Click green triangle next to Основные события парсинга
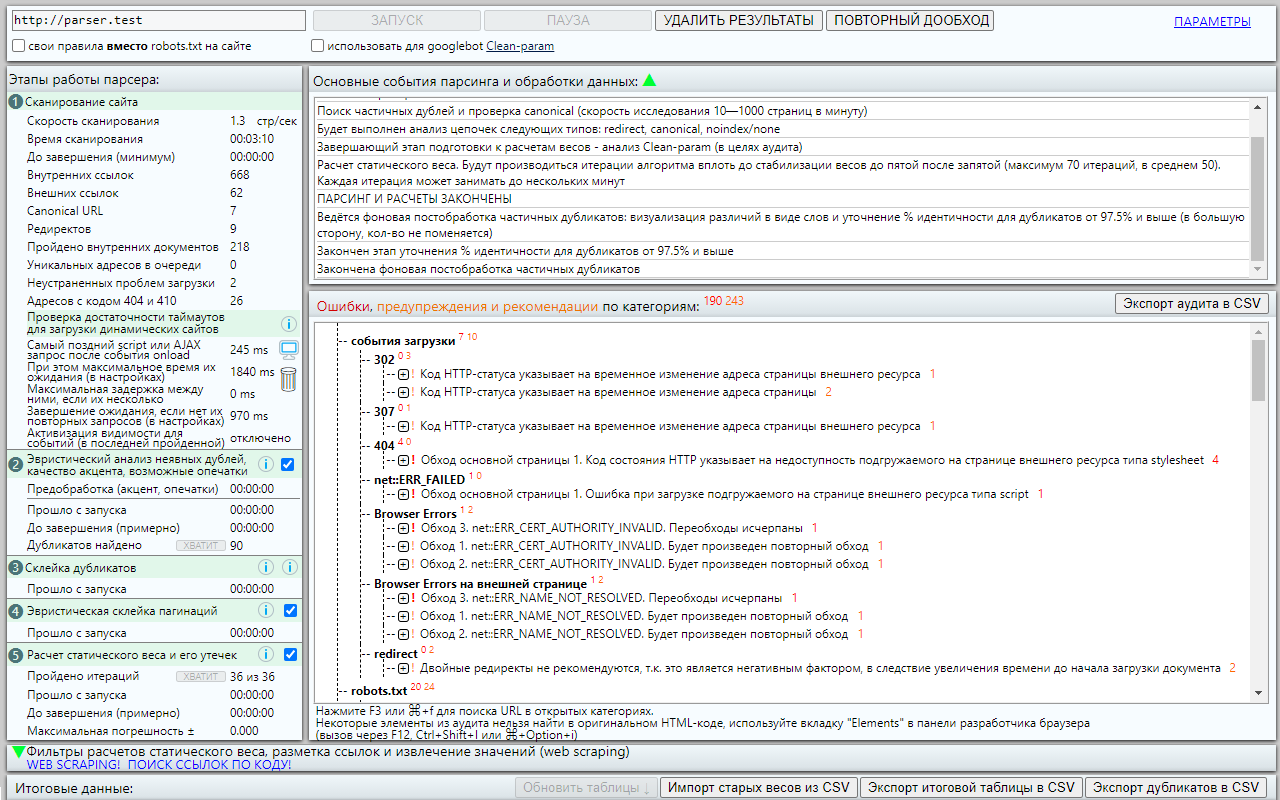 coord(649,80)
